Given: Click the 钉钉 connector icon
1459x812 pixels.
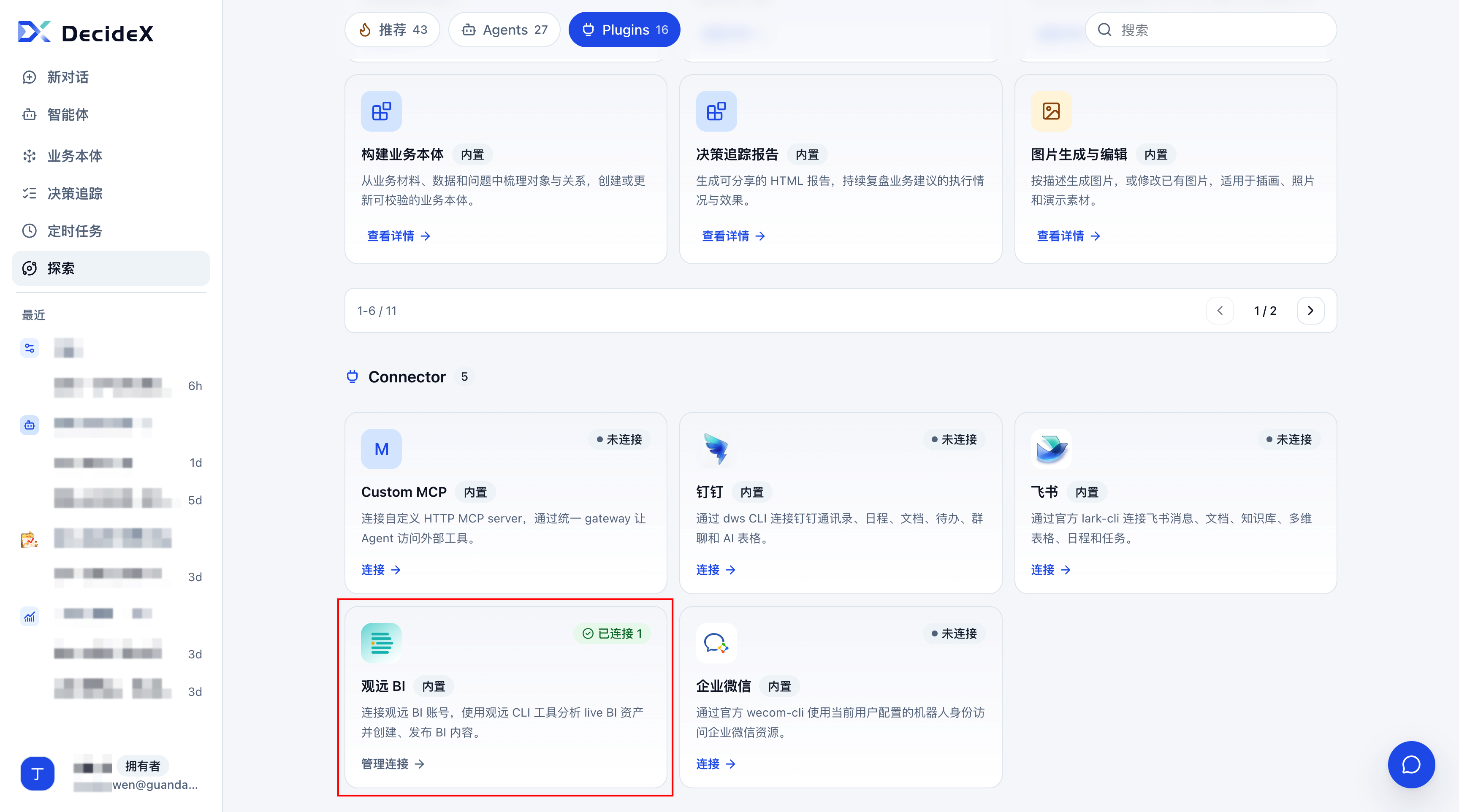Looking at the screenshot, I should coord(716,449).
